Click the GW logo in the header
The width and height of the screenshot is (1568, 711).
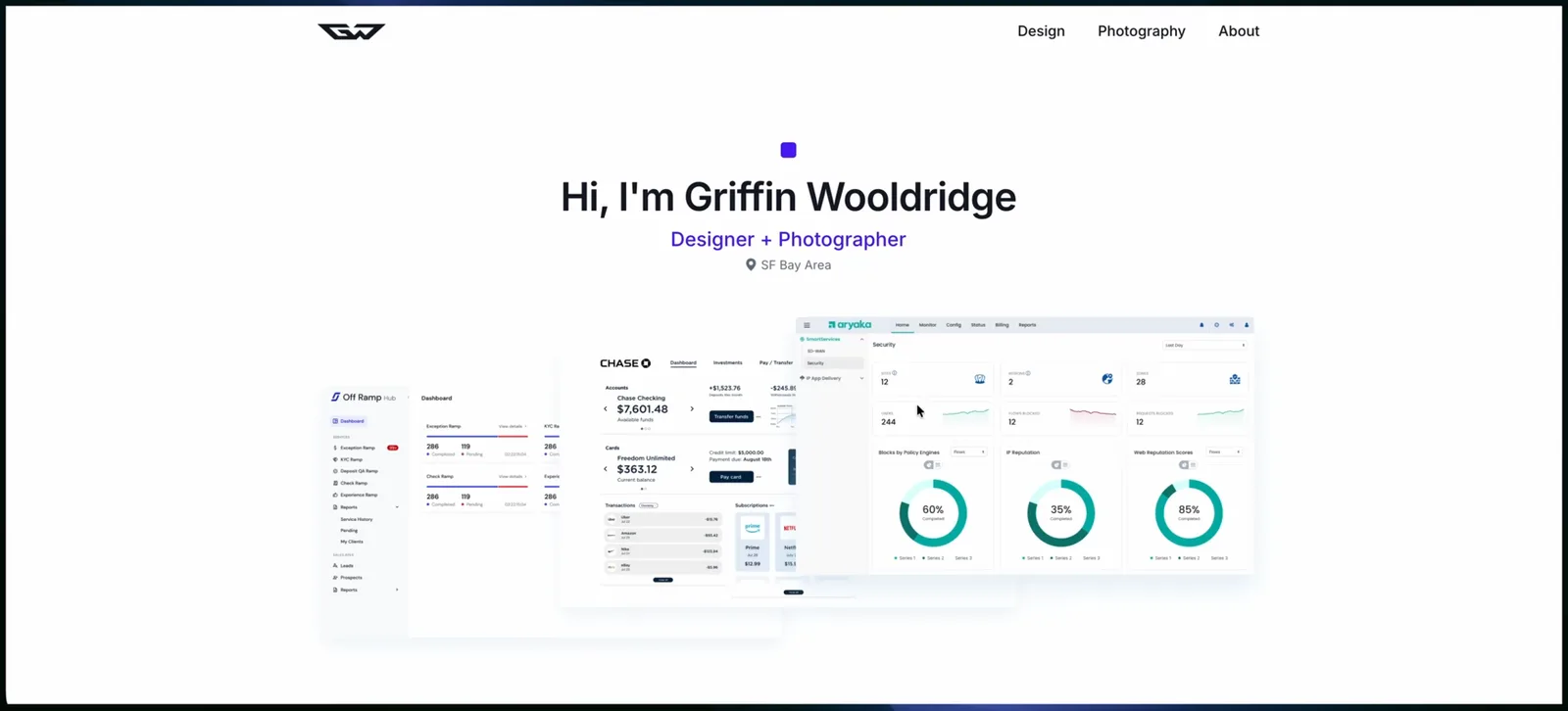[352, 31]
